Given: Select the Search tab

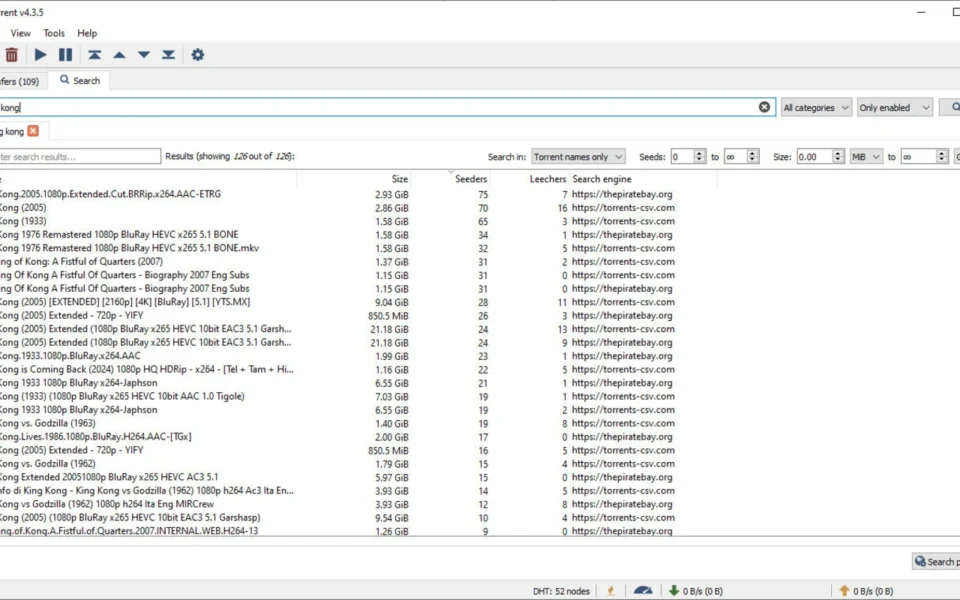Looking at the screenshot, I should (x=80, y=80).
